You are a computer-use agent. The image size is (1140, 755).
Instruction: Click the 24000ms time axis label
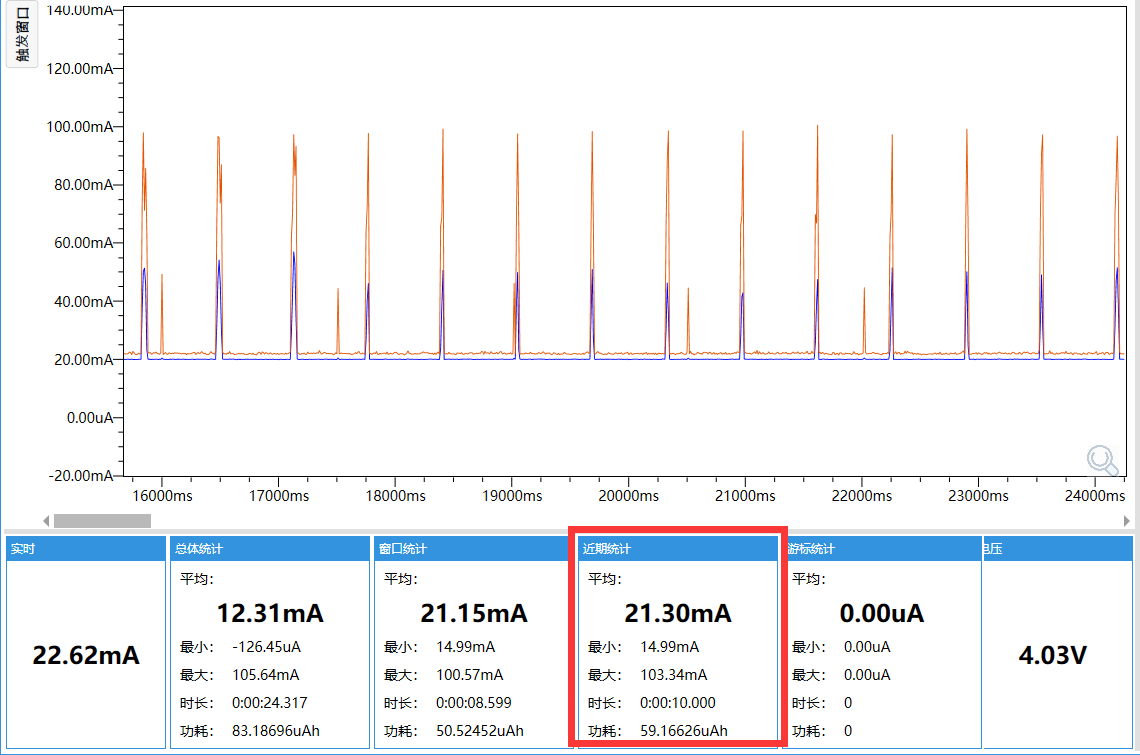(x=1095, y=496)
